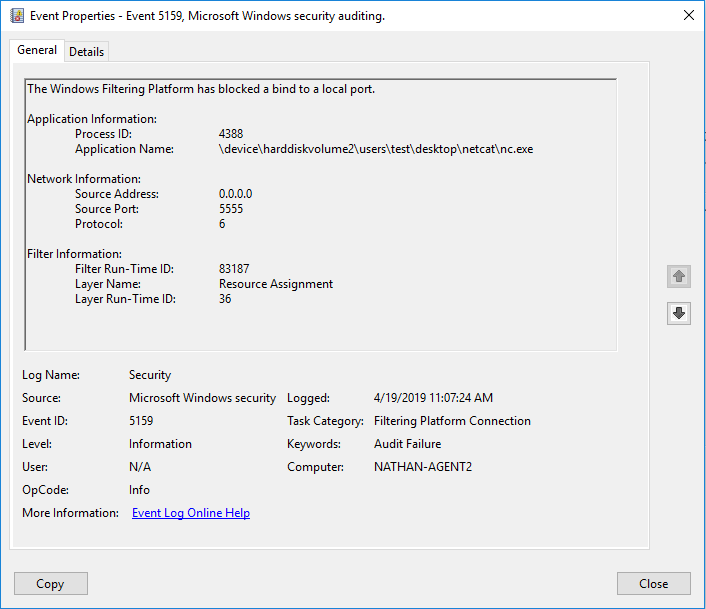Click the Process ID value 4388
Screen dimensions: 706x609
pyautogui.click(x=231, y=134)
